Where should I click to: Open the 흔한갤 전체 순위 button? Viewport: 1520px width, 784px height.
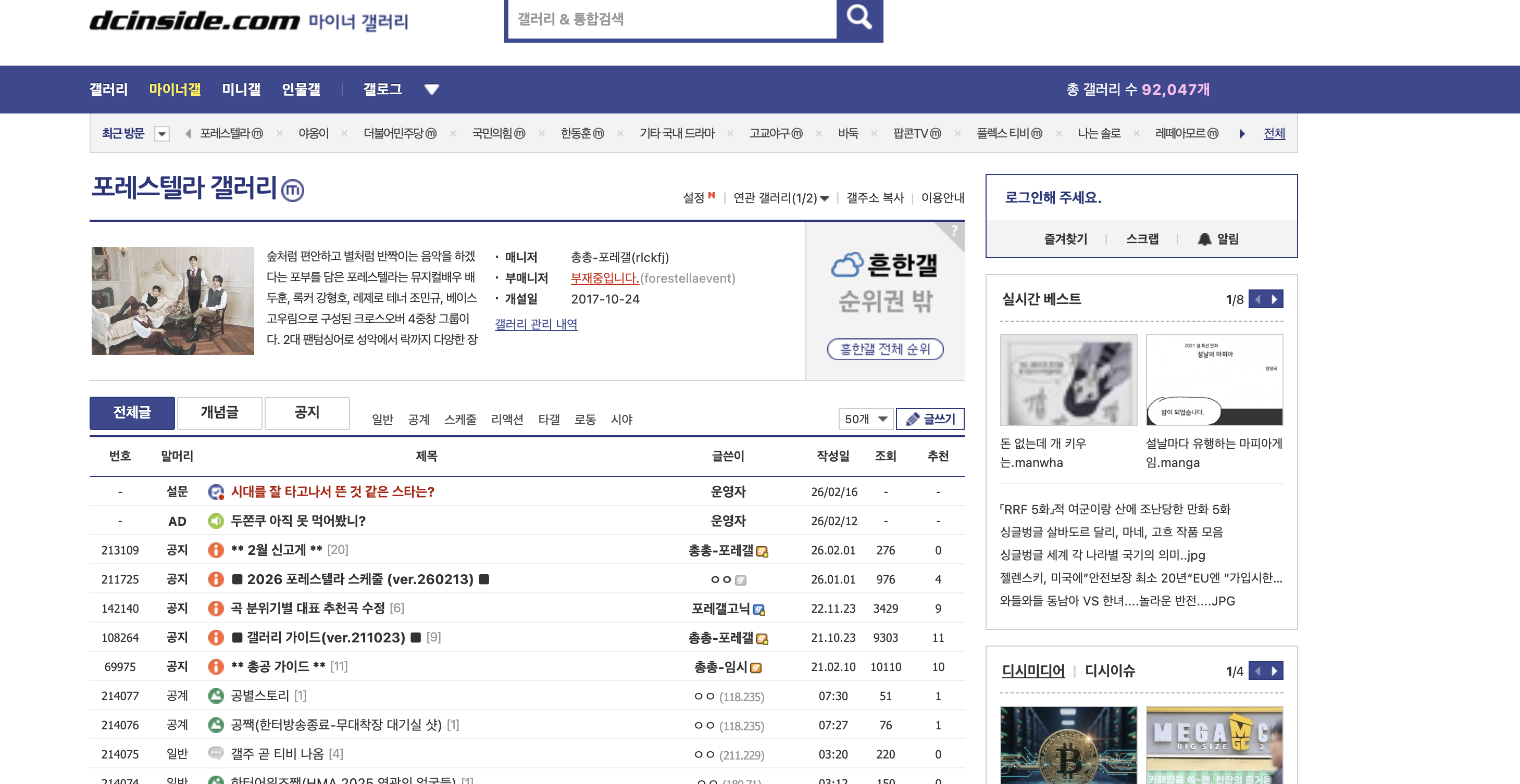click(884, 349)
